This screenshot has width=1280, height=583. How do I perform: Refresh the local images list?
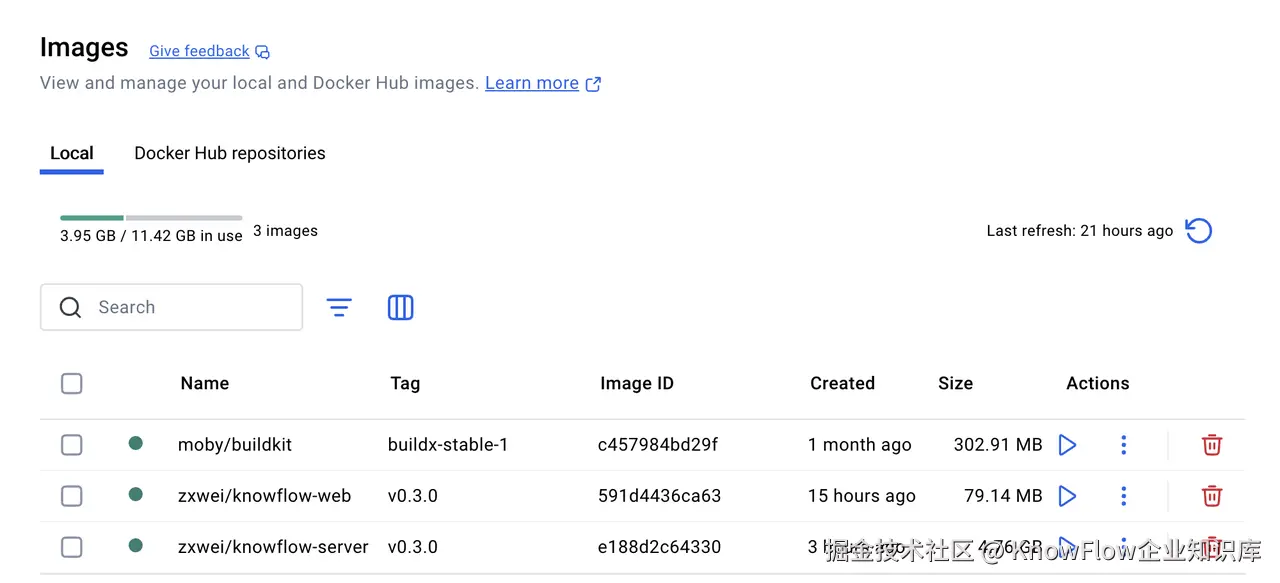click(1198, 231)
